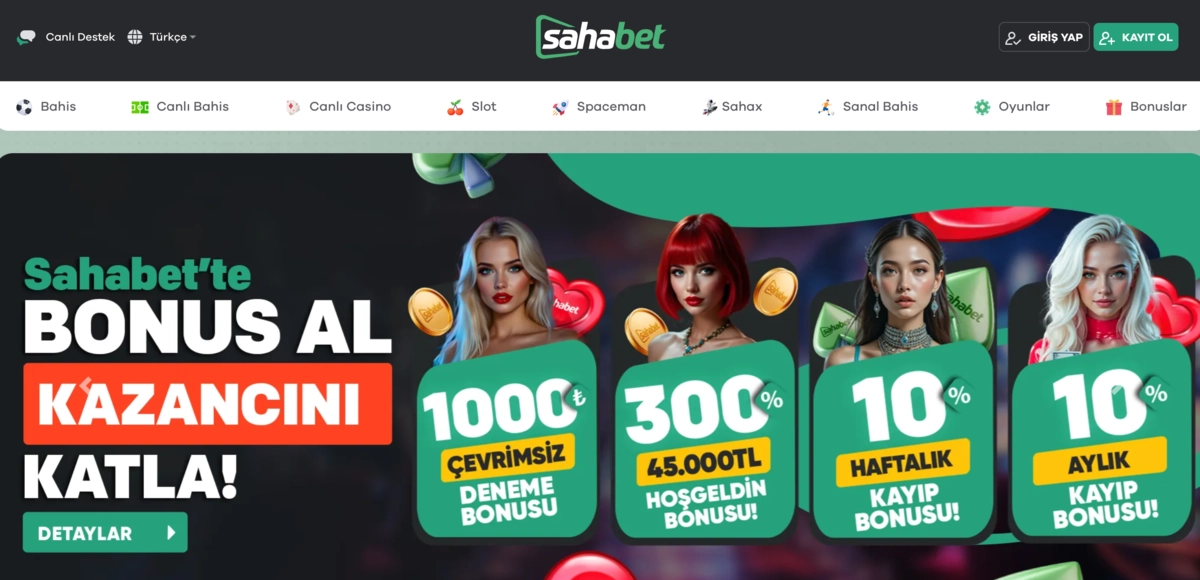1200x580 pixels.
Task: Click the Bonuslar gift box icon
Action: tap(1114, 107)
